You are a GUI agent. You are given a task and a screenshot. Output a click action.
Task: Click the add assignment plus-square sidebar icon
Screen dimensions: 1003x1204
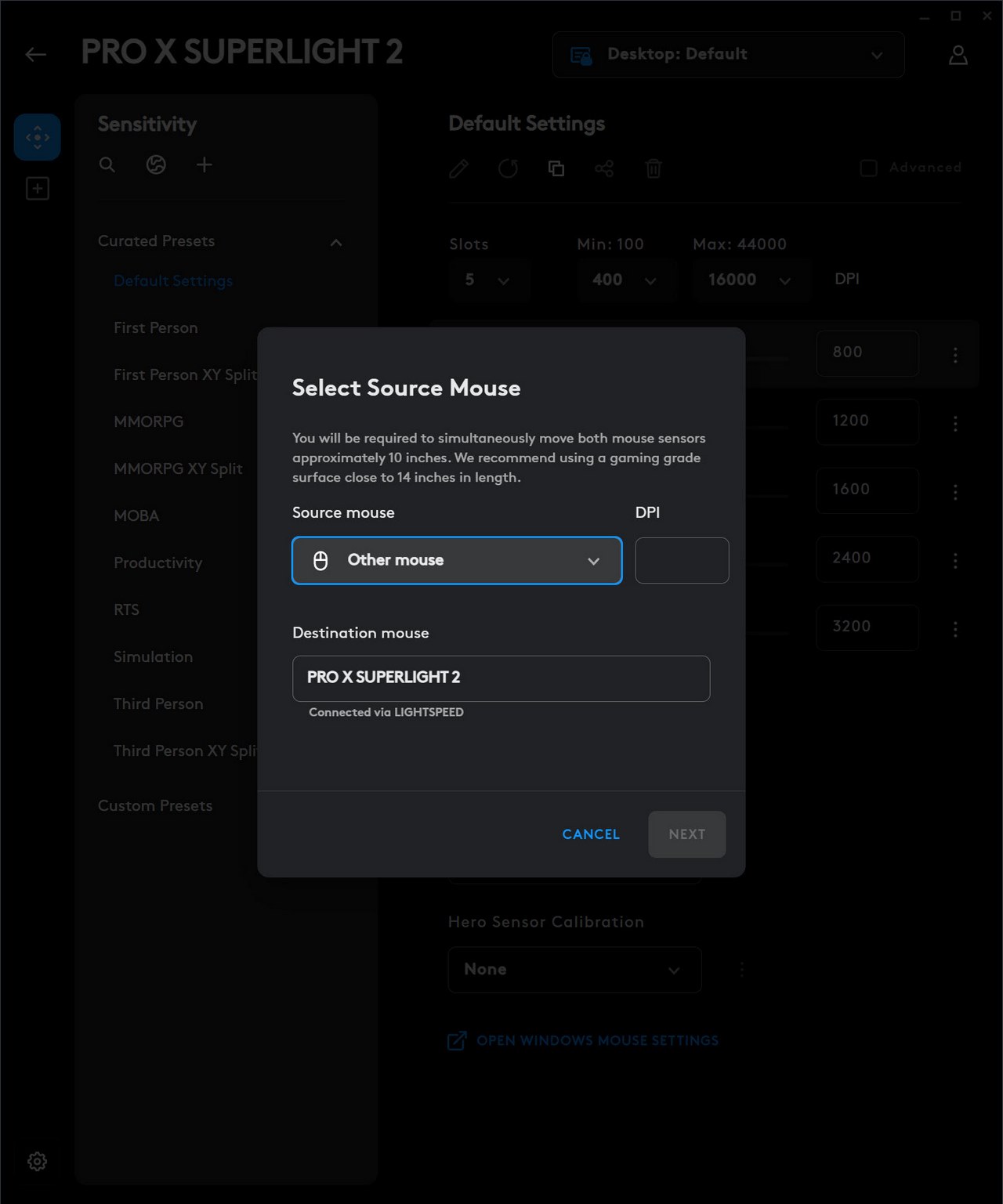pyautogui.click(x=37, y=188)
